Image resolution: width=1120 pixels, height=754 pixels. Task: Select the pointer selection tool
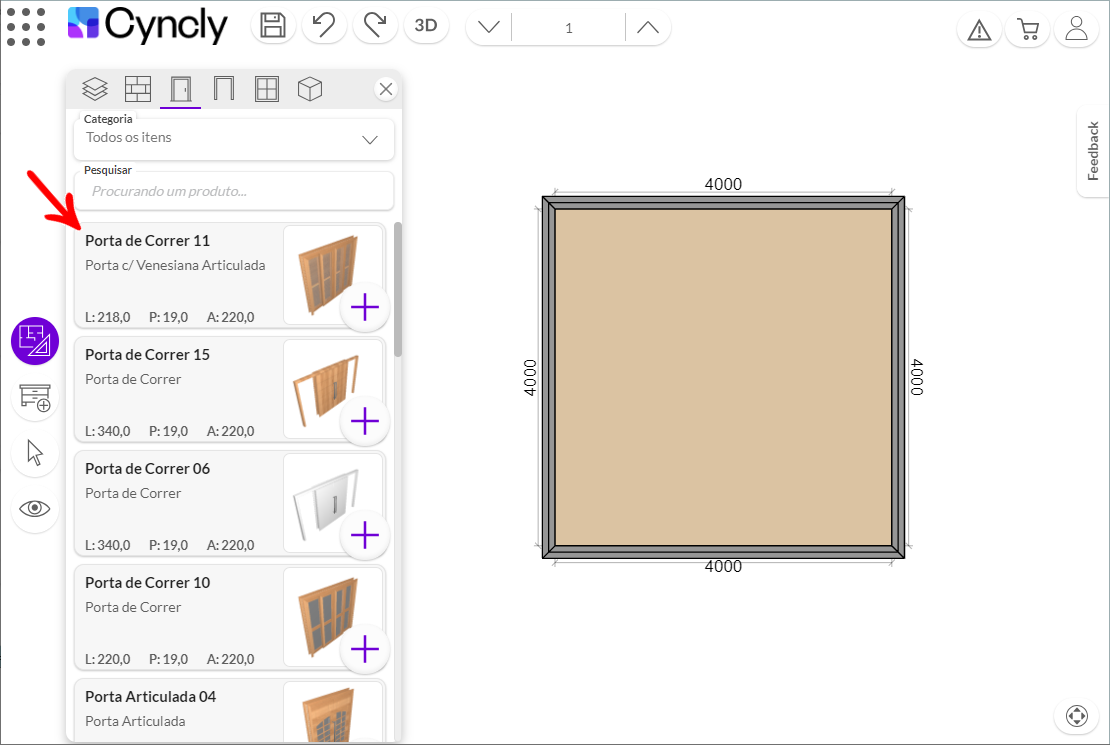[x=34, y=453]
